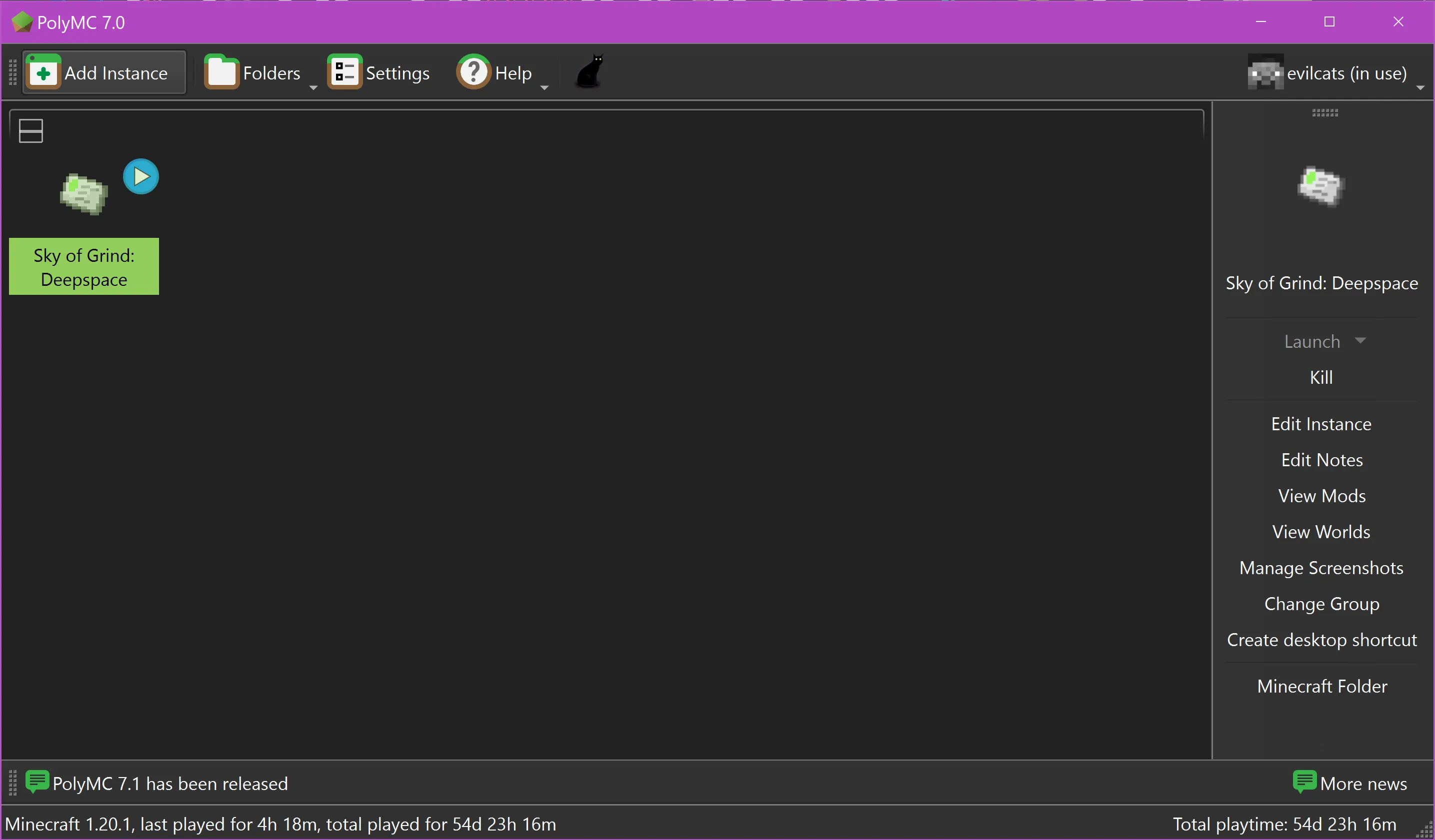Image resolution: width=1435 pixels, height=840 pixels.
Task: Open the Minecraft Folder
Action: coord(1321,687)
